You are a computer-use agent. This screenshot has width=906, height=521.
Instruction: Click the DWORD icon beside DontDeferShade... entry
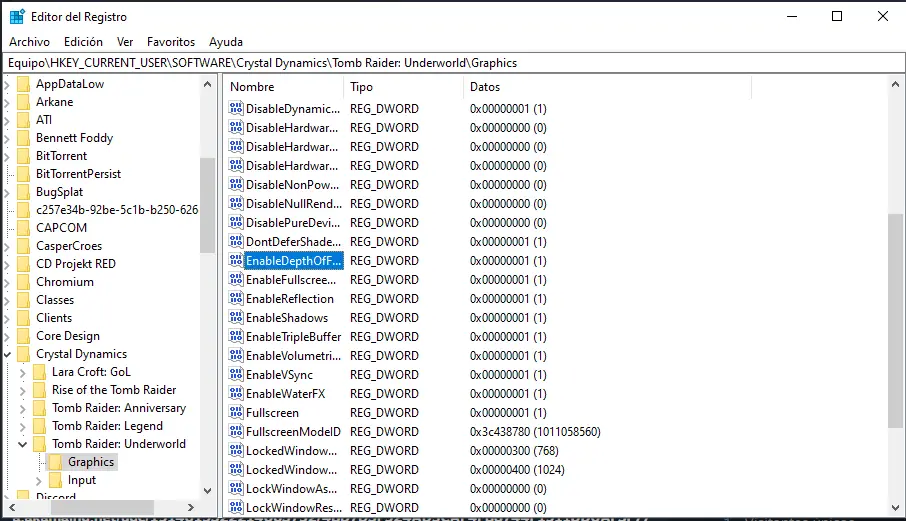pos(236,241)
